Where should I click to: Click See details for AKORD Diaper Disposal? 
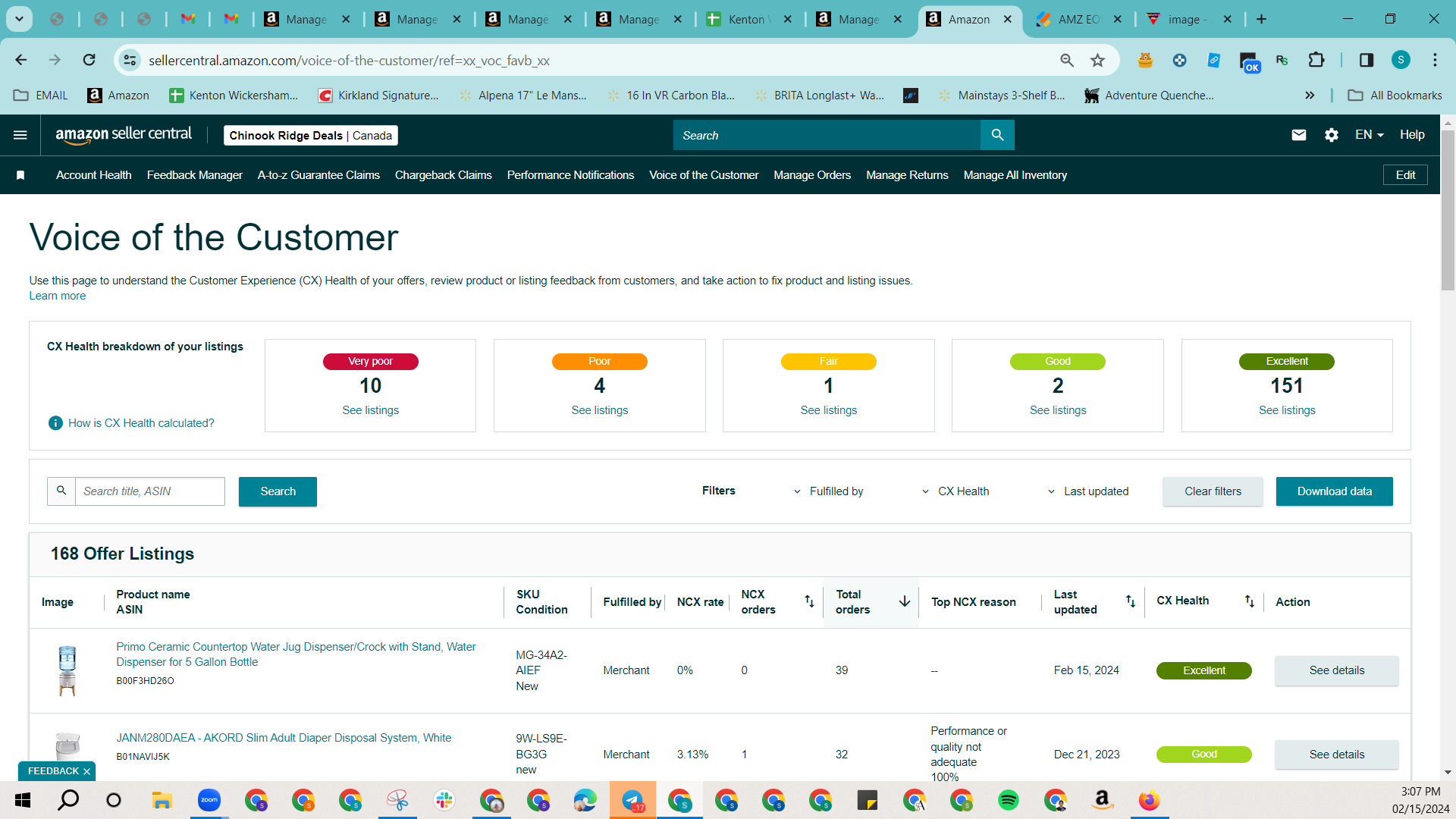point(1336,755)
